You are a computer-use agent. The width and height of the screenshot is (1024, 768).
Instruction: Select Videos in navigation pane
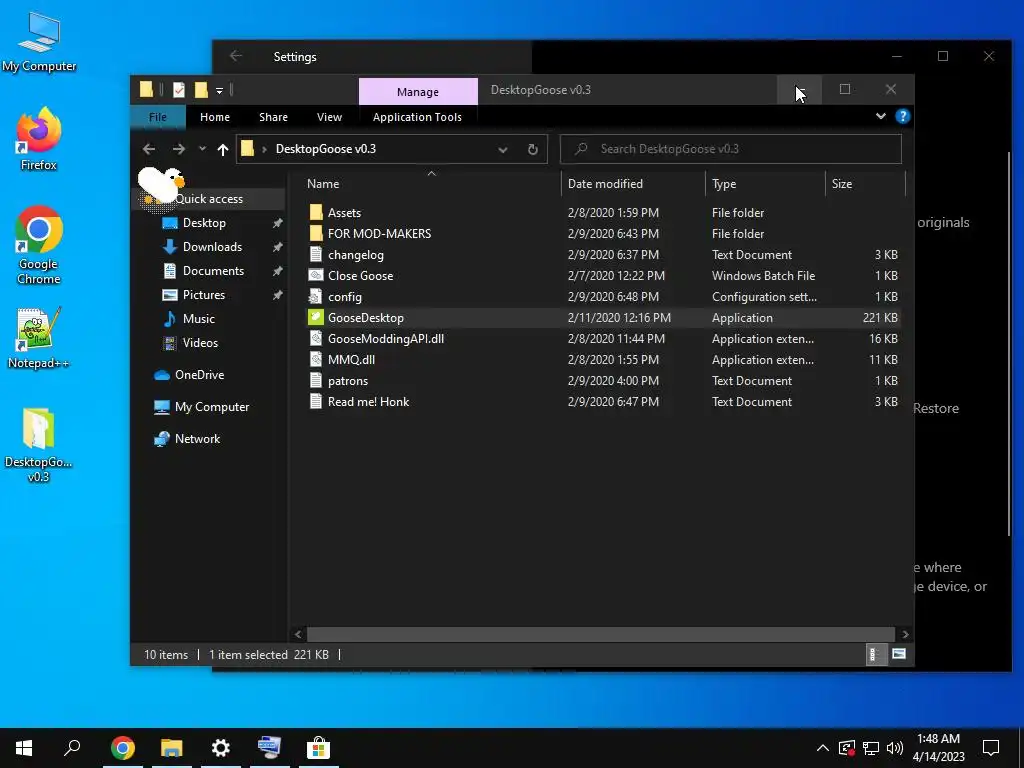pos(200,343)
